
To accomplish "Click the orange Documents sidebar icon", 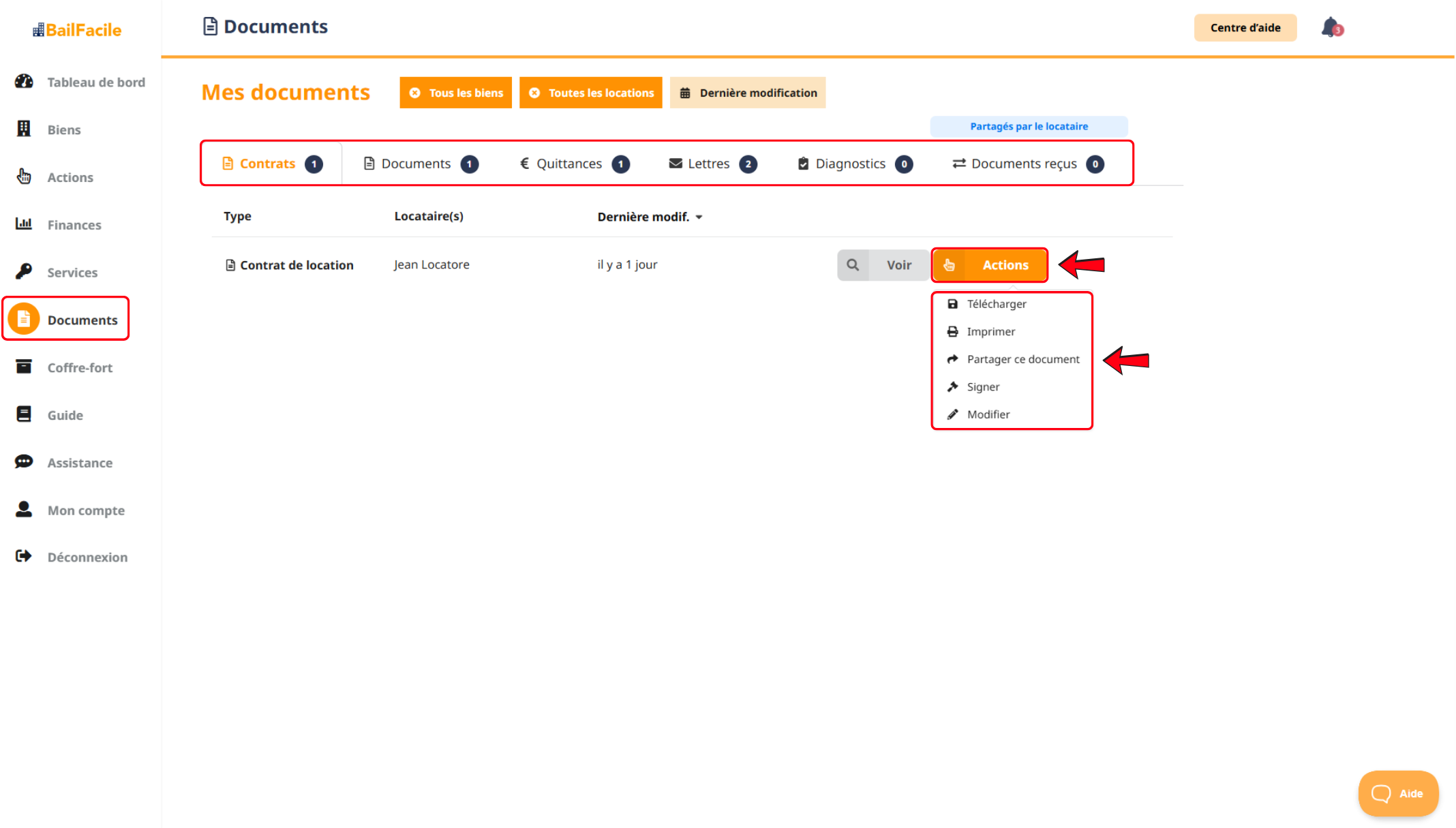I will click(x=24, y=319).
